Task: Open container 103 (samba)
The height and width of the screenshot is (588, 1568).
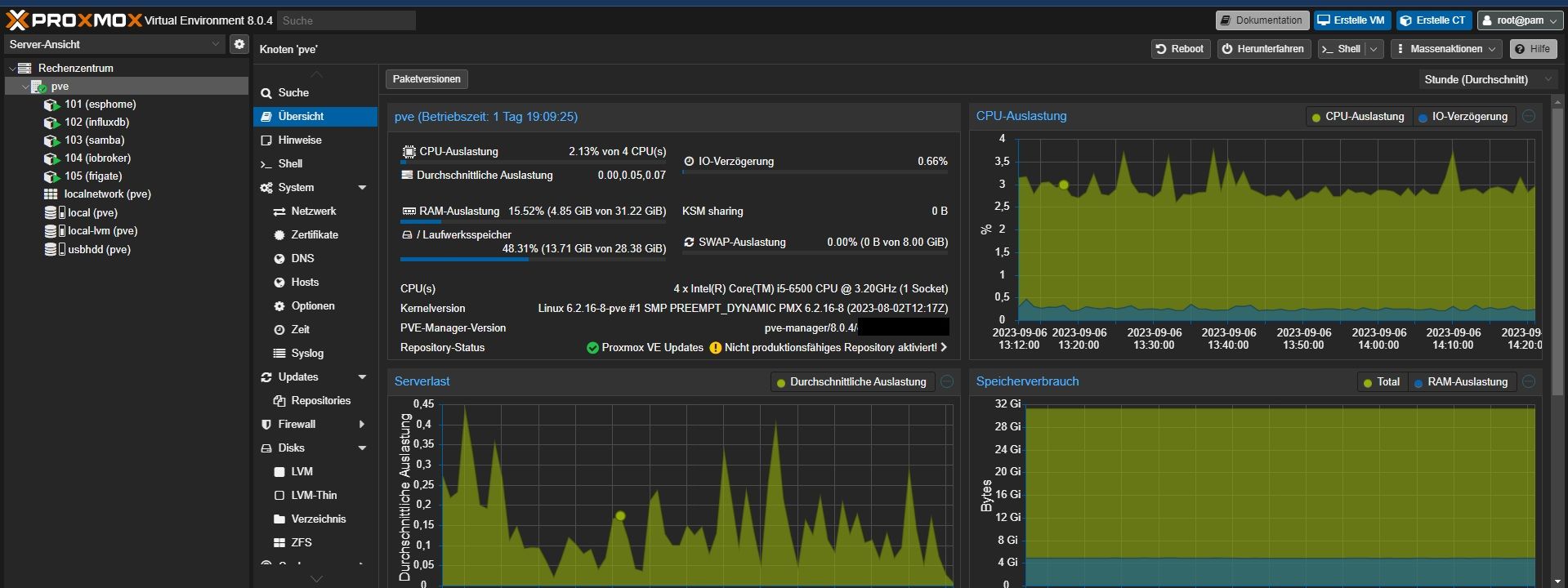Action: coord(94,140)
